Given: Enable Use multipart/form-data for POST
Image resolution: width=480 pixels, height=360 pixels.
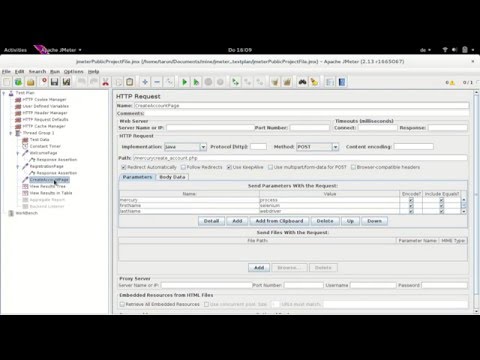Looking at the screenshot, I should click(270, 167).
